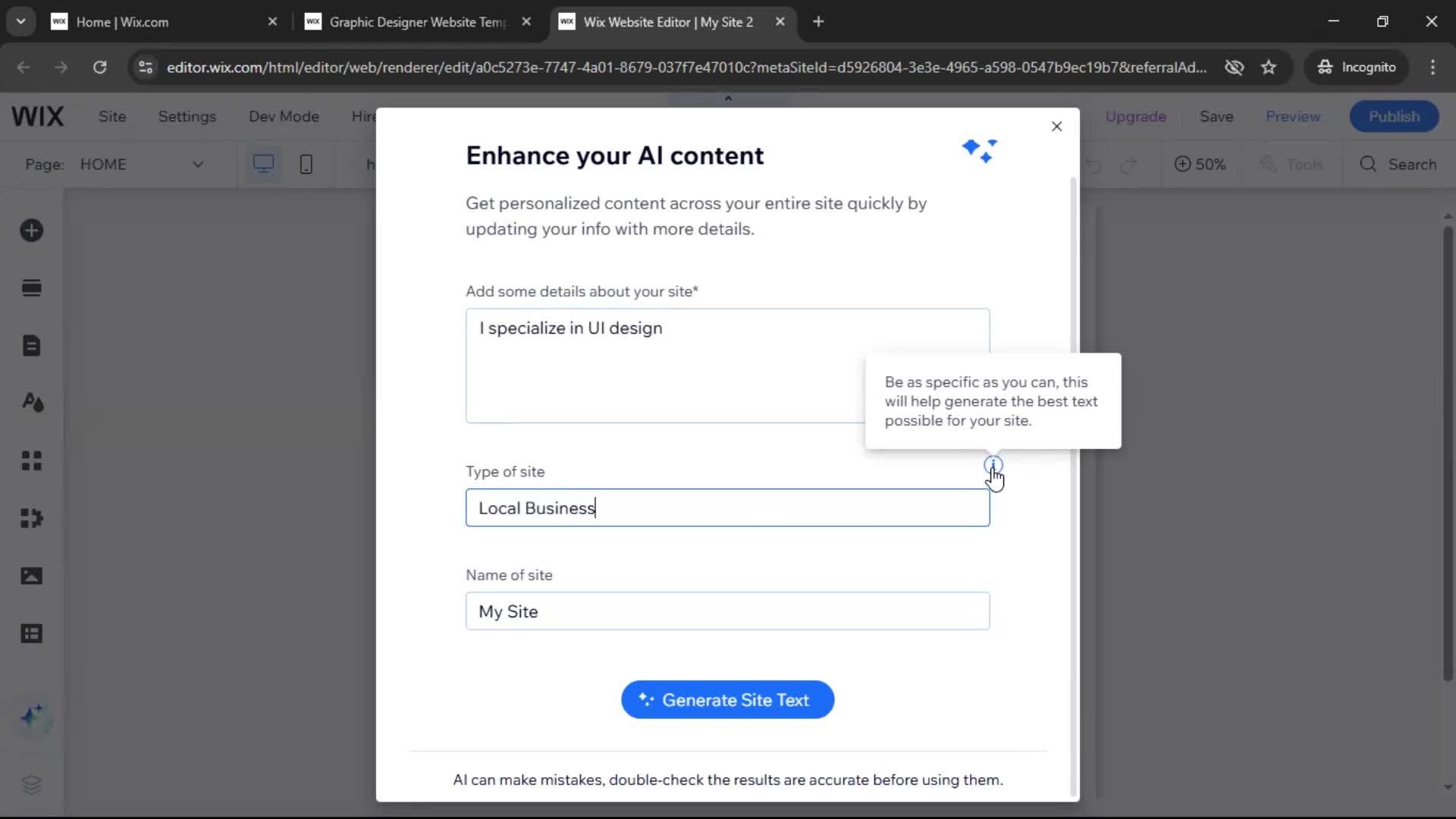Click the Undo arrow in editor toolbar
Viewport: 1456px width, 819px height.
[x=1094, y=165]
